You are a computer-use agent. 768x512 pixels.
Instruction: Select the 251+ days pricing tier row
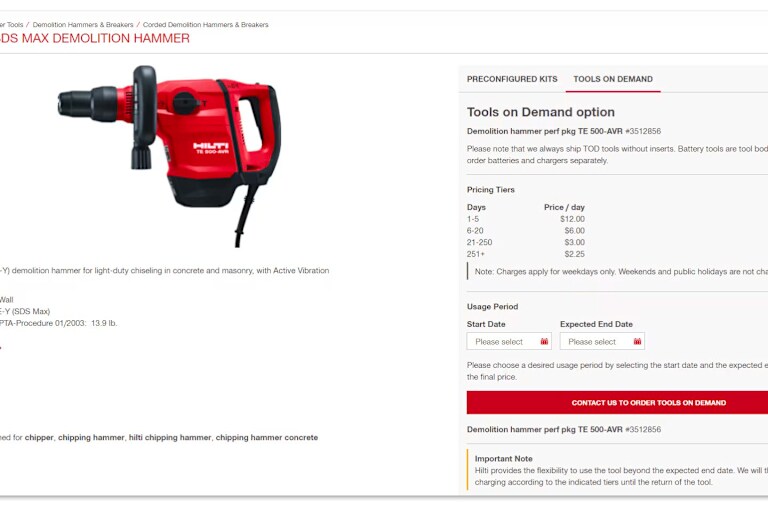click(526, 254)
